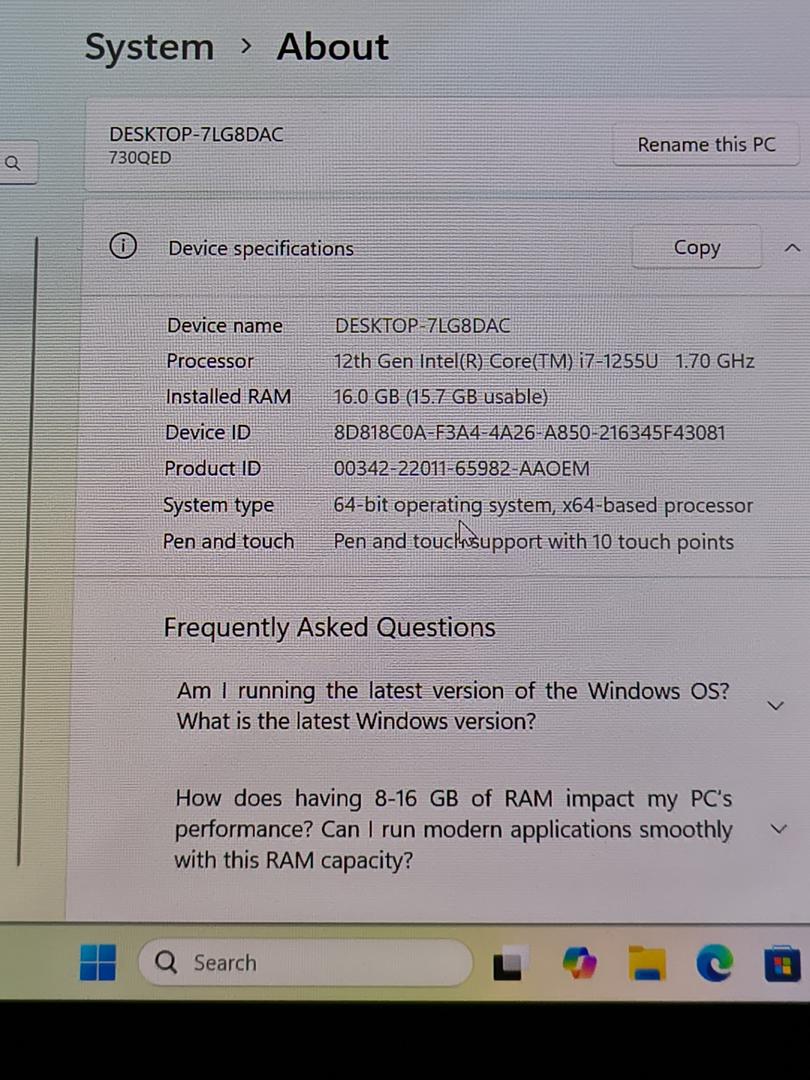The image size is (810, 1080).
Task: Click the settings search magnifier icon
Action: (x=13, y=163)
